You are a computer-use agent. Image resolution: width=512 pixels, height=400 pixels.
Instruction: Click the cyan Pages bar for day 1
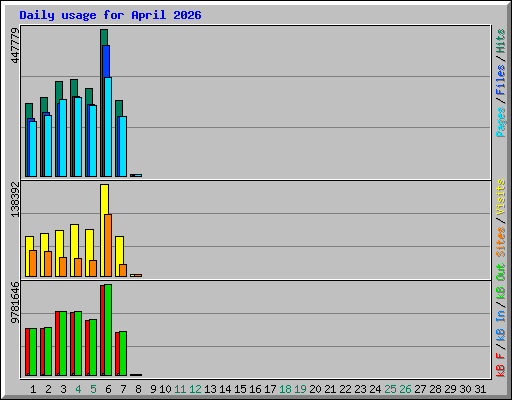(33, 149)
